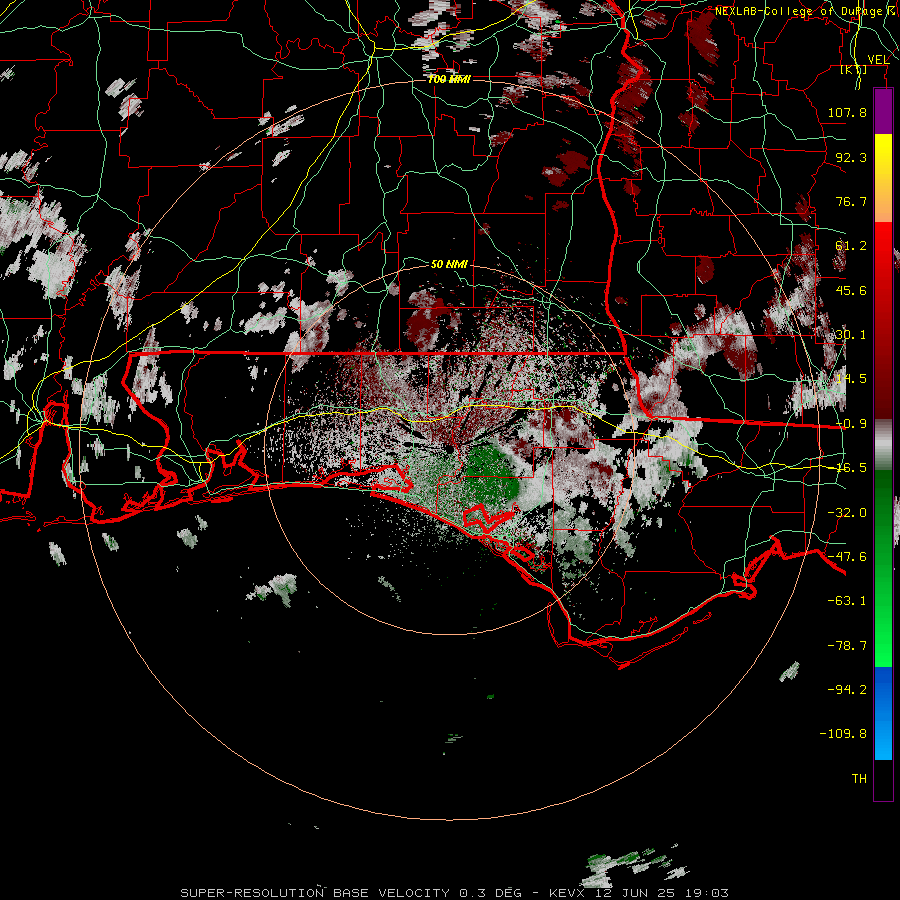Click the -47.6 velocity scale label
900x900 pixels.
click(x=847, y=557)
